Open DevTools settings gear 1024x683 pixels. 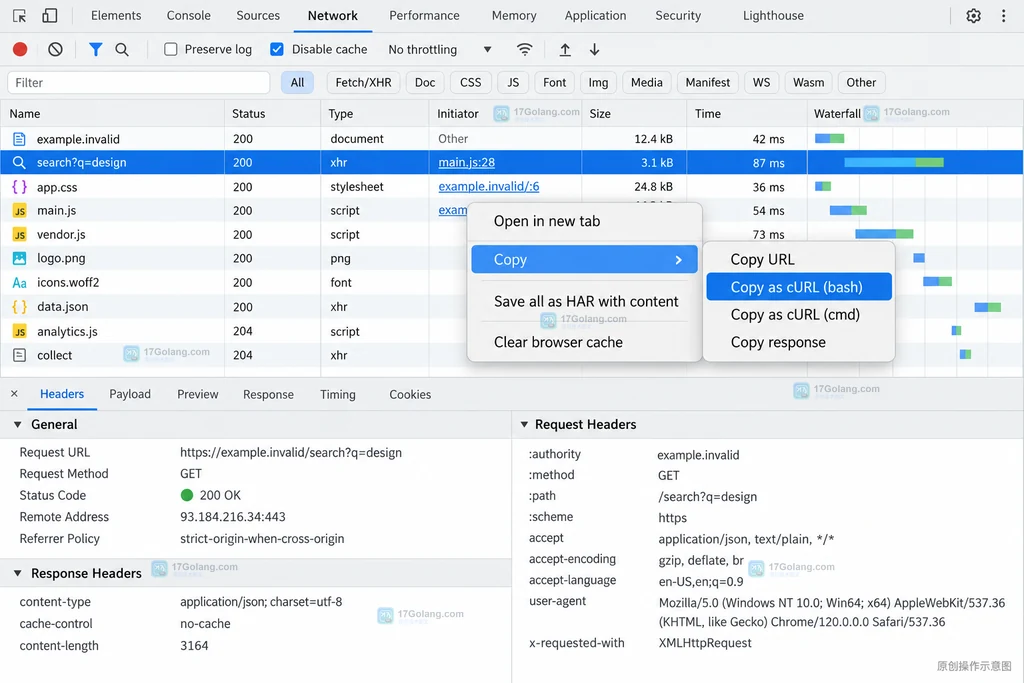[x=974, y=16]
